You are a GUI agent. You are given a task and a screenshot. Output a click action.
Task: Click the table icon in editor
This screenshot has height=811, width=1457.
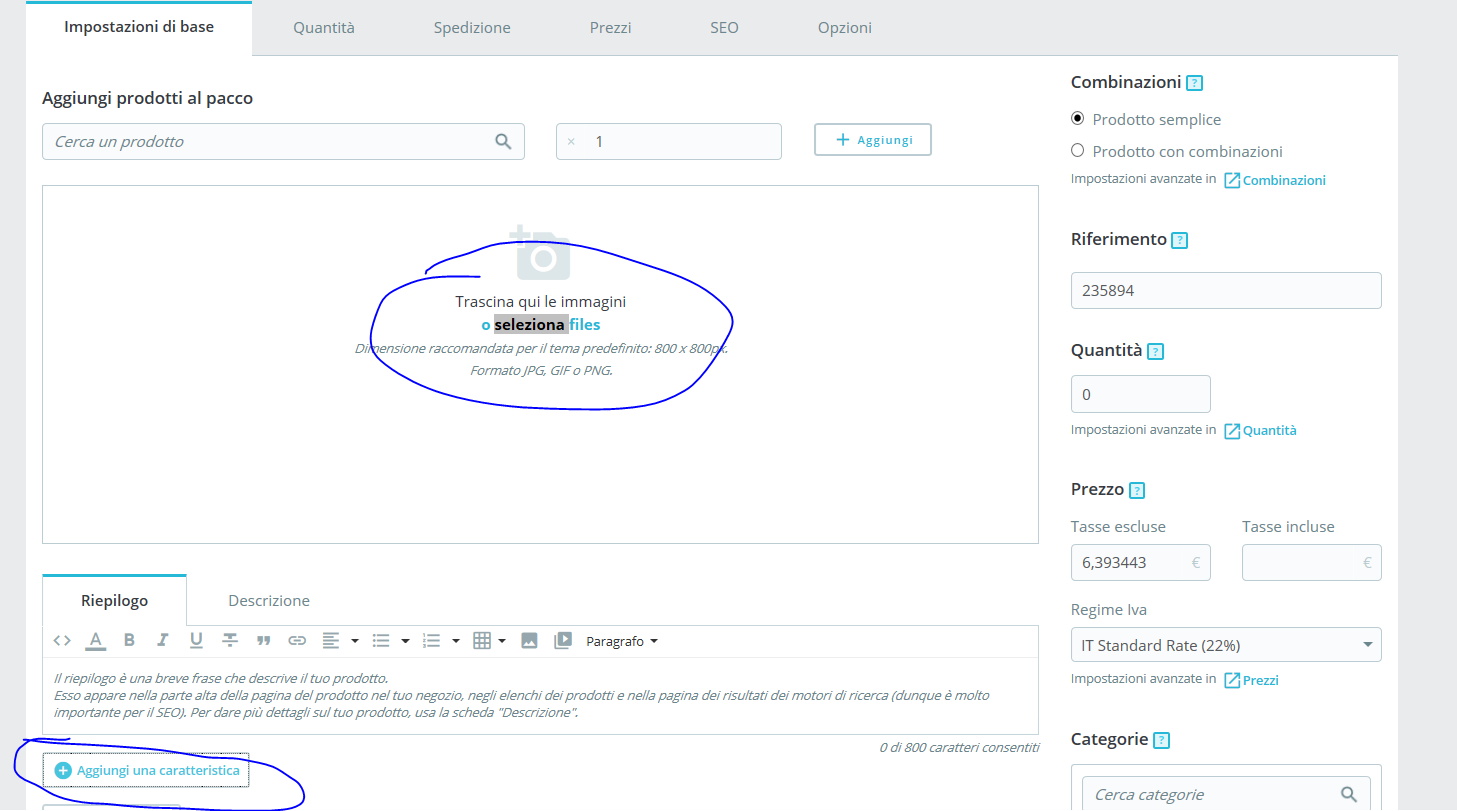coord(482,641)
